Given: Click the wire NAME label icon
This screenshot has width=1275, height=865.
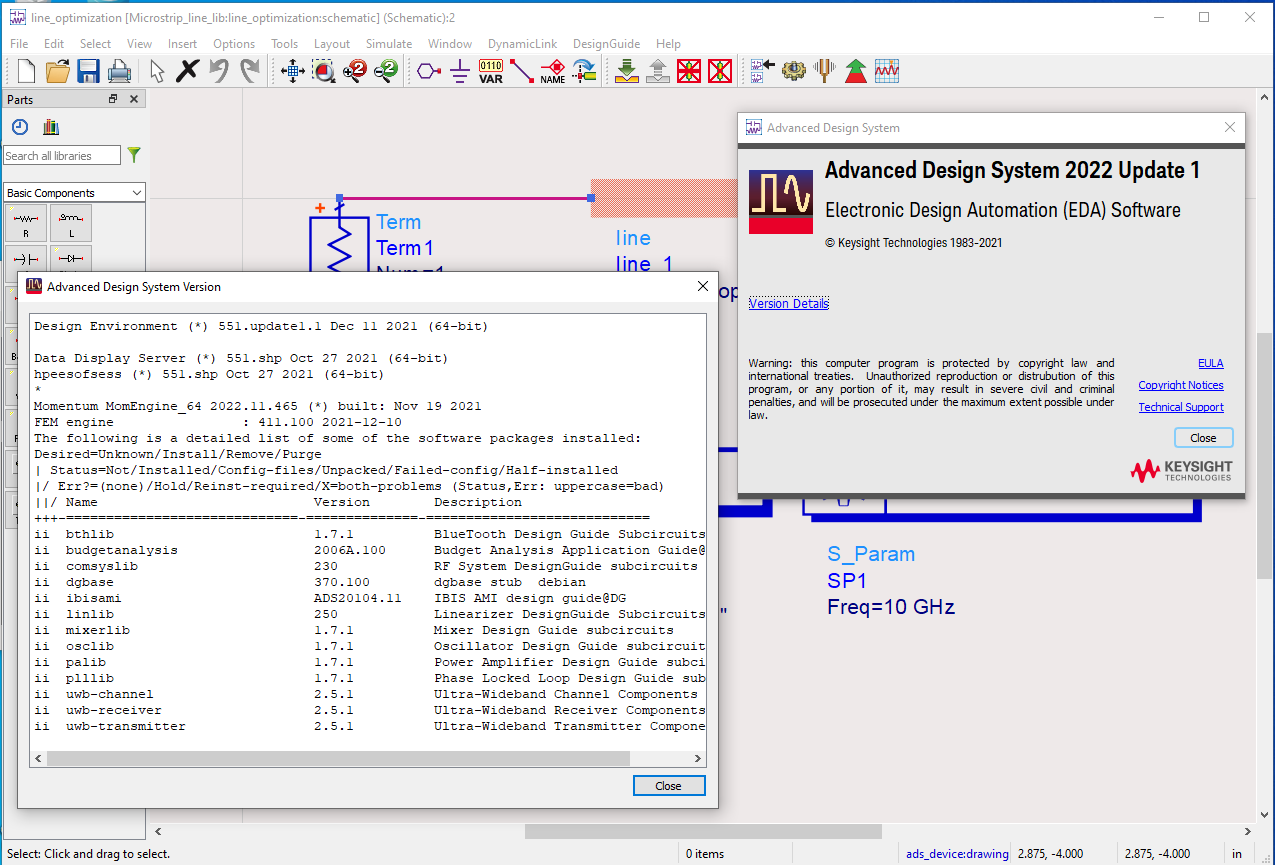Looking at the screenshot, I should (x=552, y=71).
